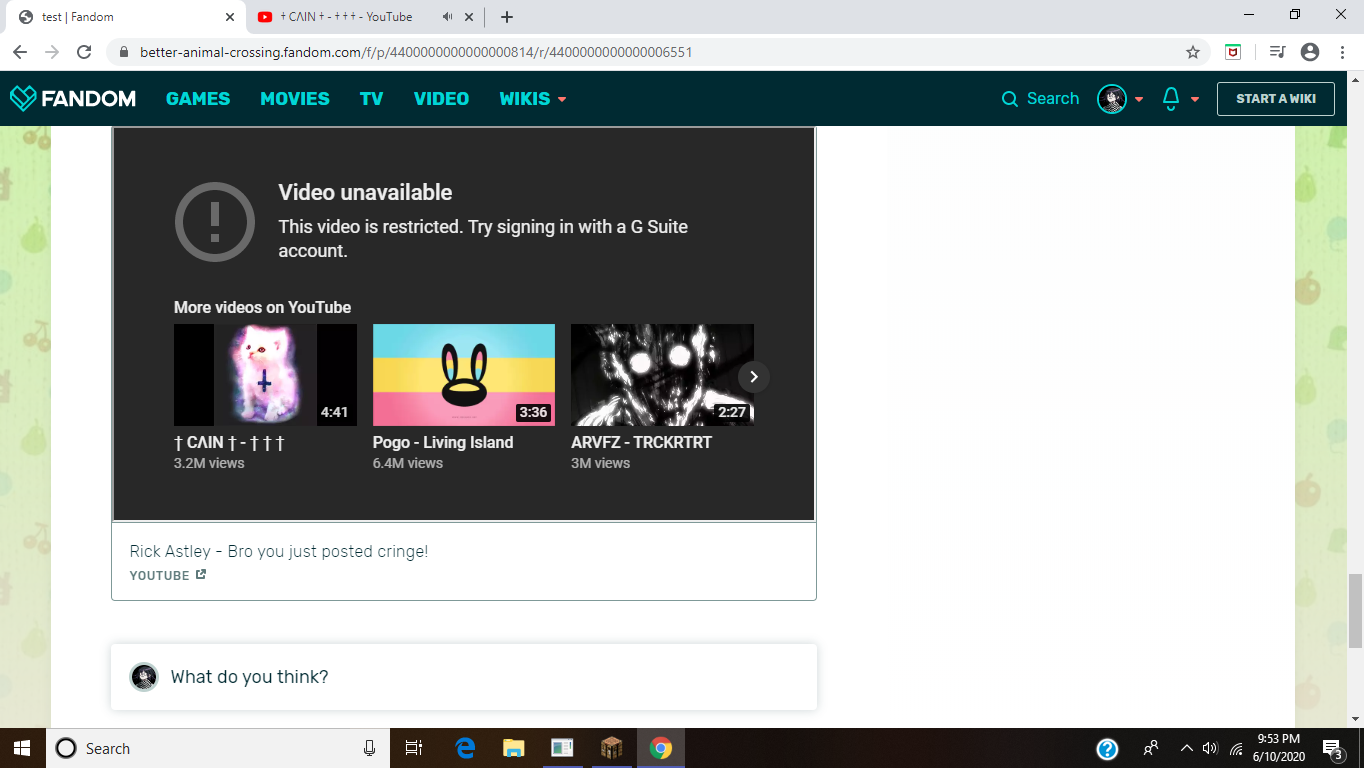
Task: Click the reply box user avatar
Action: (144, 677)
